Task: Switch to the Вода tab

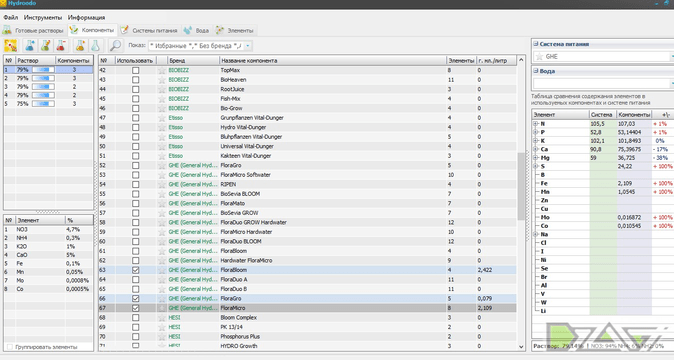Action: (196, 31)
